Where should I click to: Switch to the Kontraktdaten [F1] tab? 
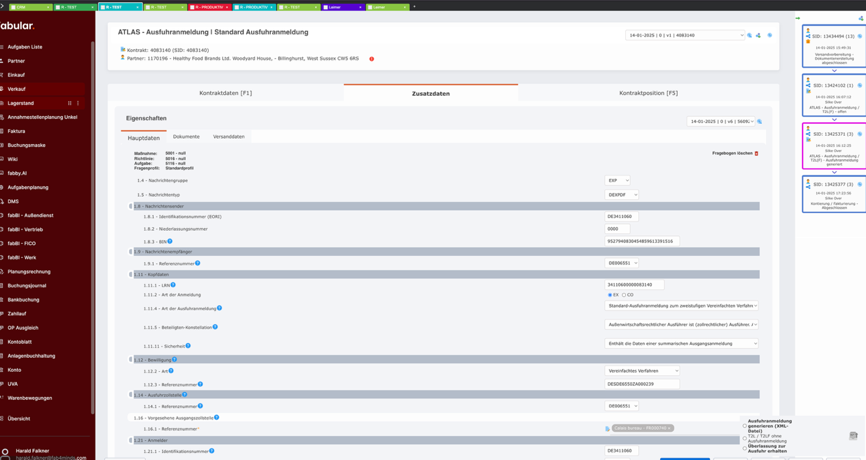point(226,93)
